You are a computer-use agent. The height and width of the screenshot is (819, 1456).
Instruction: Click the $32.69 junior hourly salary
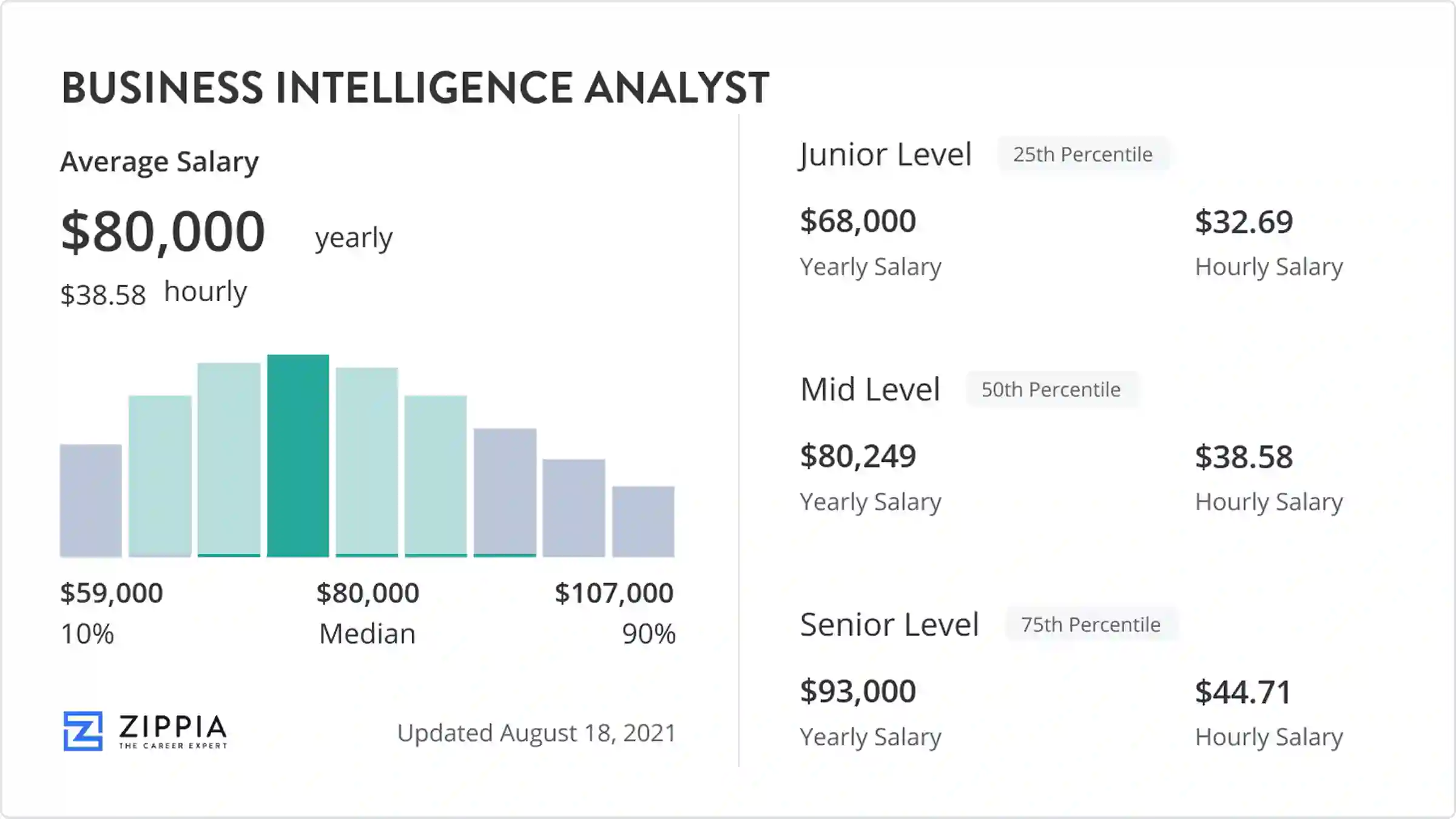[x=1244, y=222]
